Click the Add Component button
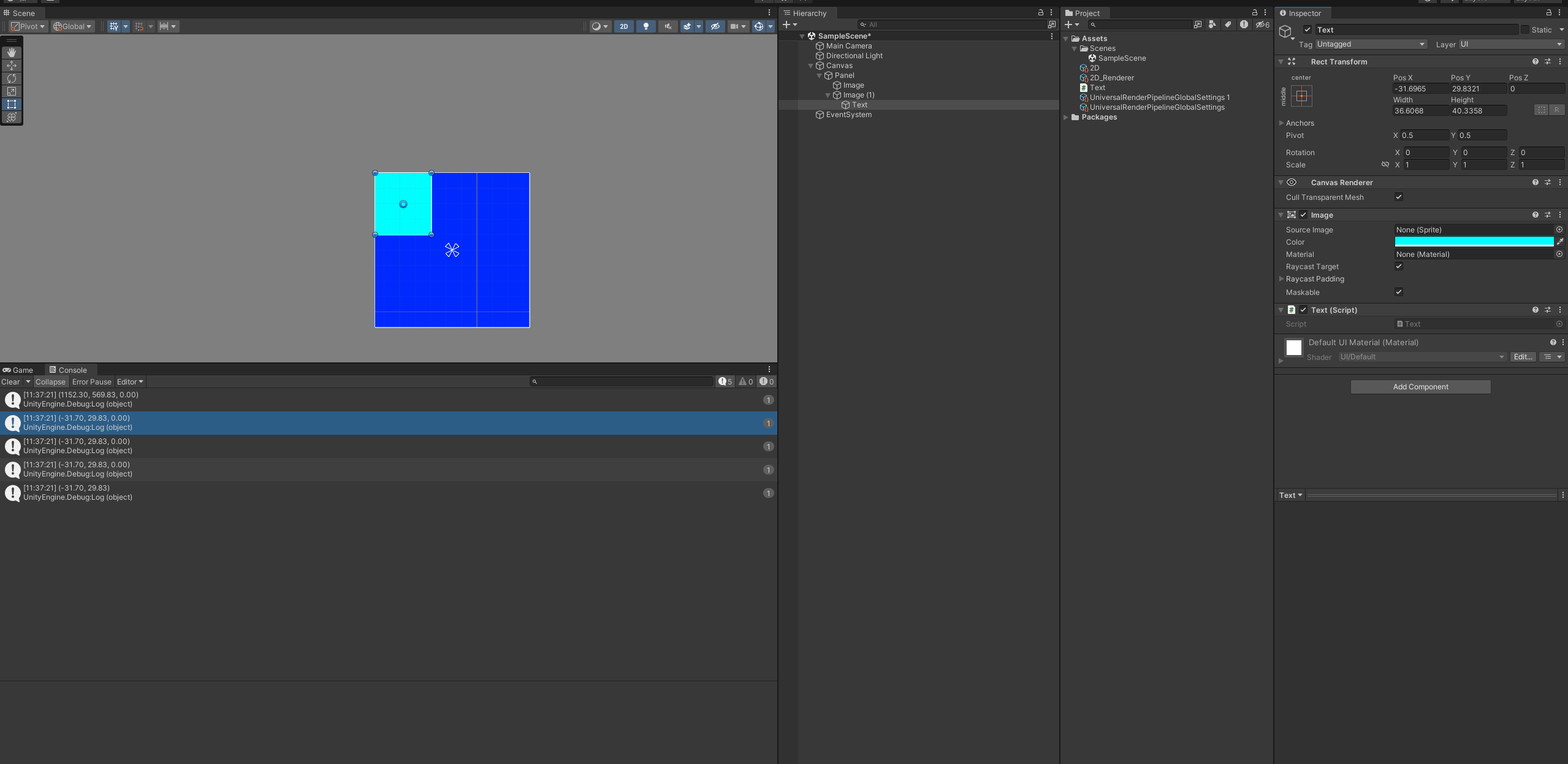Image resolution: width=1568 pixels, height=764 pixels. 1420,386
